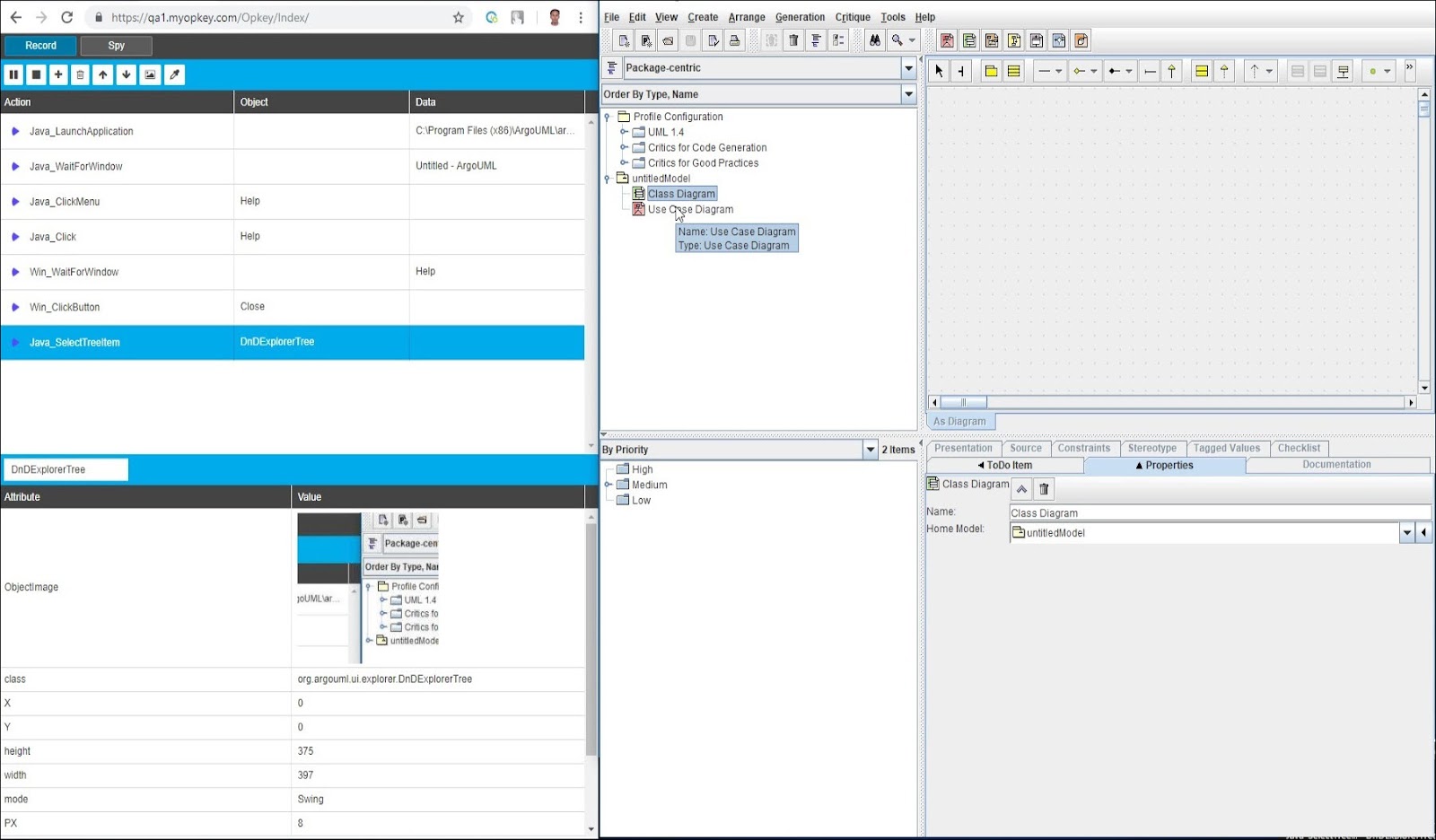
Task: Select Java_LaunchApplication step row
Action: pos(293,131)
